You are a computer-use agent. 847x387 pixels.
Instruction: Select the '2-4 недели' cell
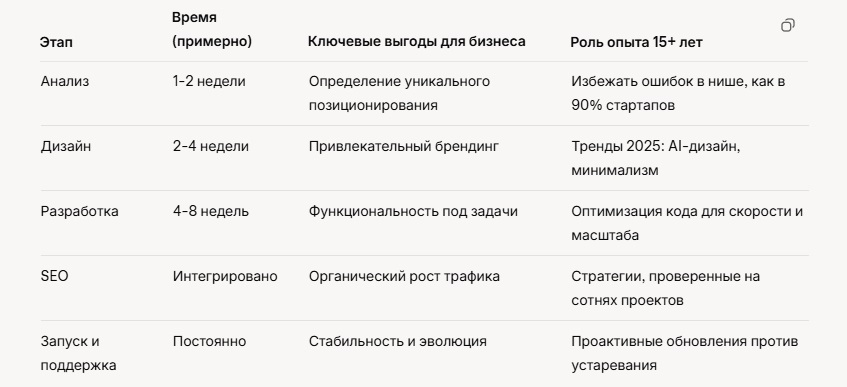pyautogui.click(x=211, y=146)
